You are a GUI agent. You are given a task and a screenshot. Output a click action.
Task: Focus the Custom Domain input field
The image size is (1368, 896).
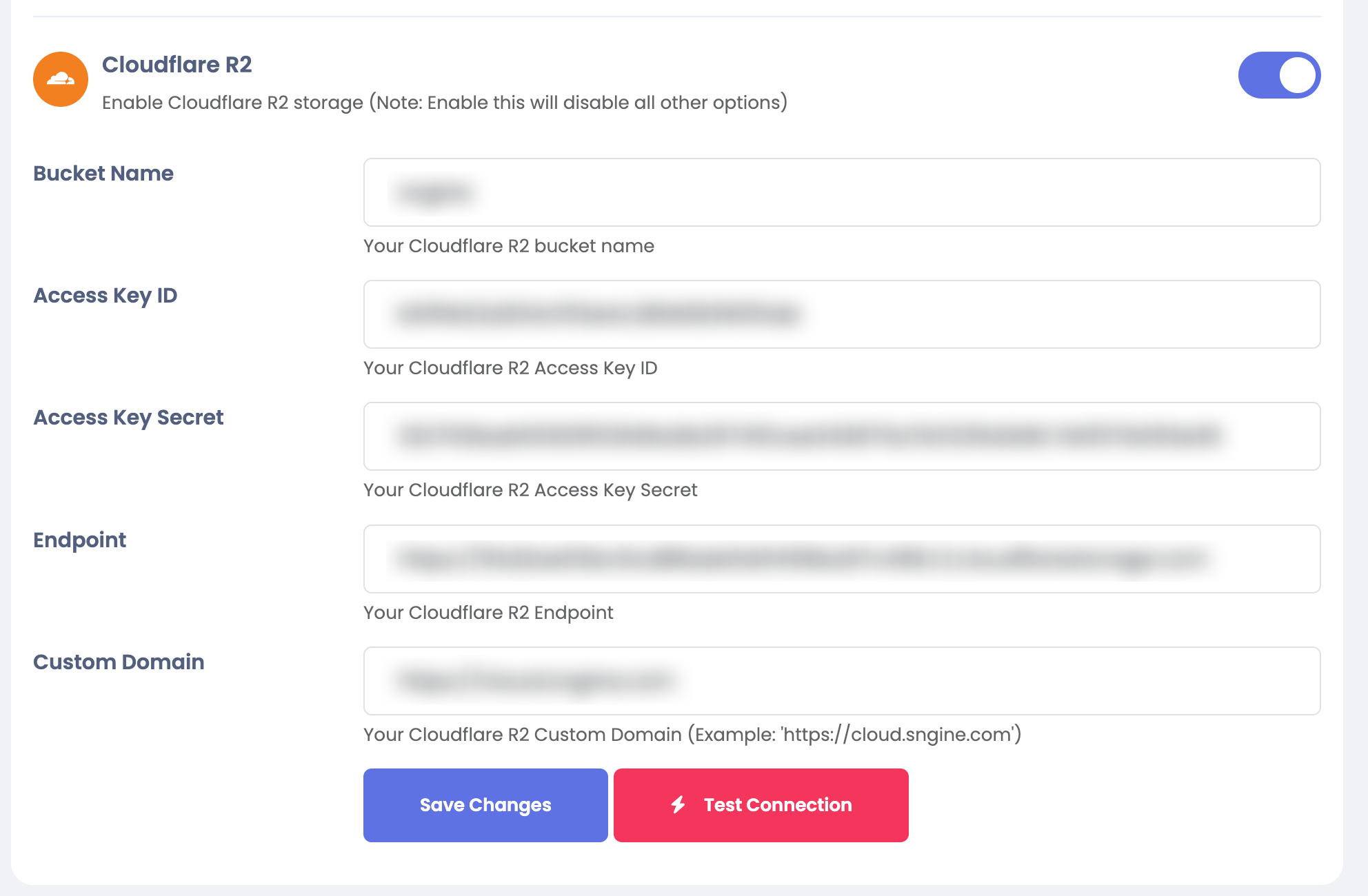click(841, 681)
